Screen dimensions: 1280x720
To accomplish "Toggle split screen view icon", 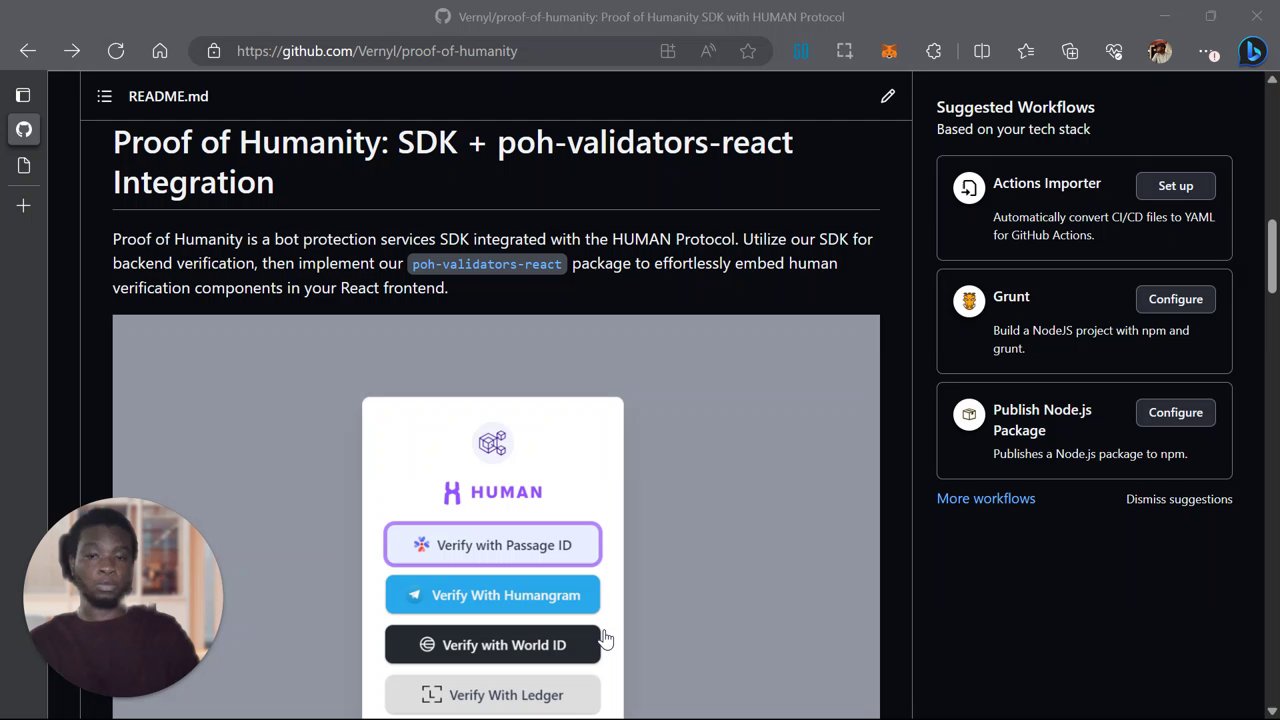I will [x=982, y=51].
